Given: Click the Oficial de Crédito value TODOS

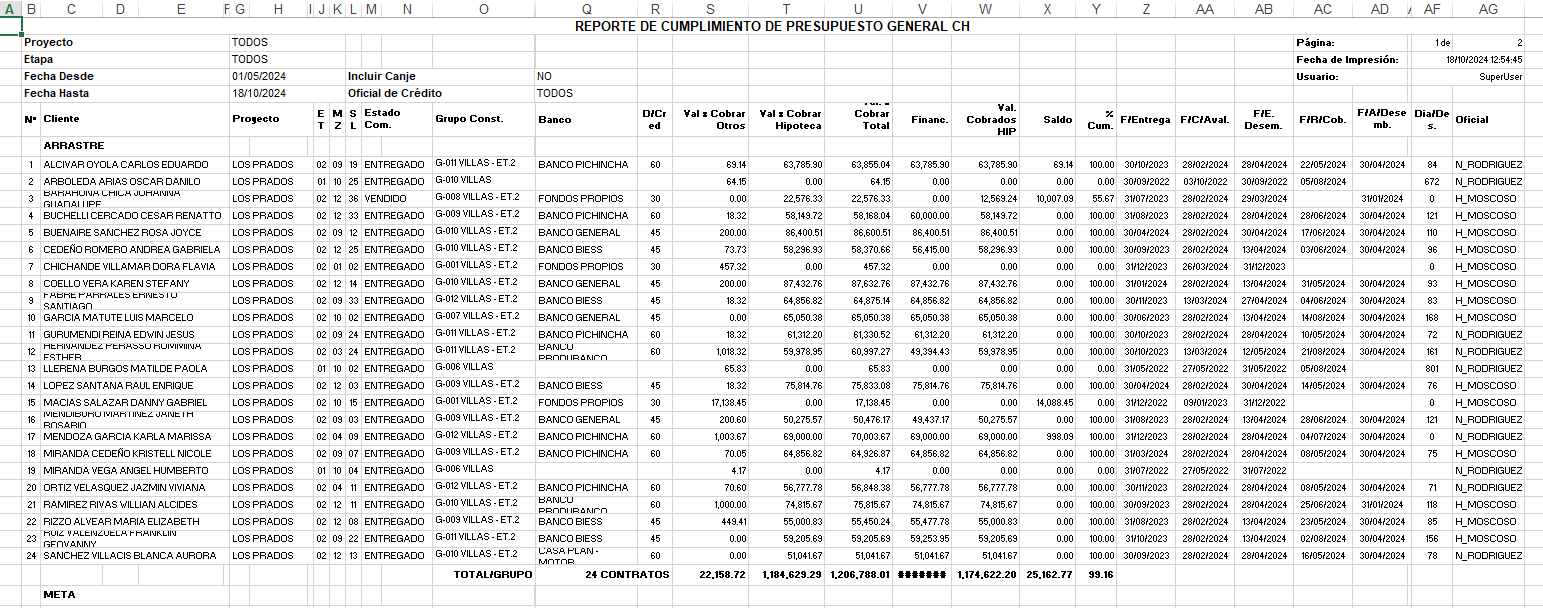Looking at the screenshot, I should 555,93.
